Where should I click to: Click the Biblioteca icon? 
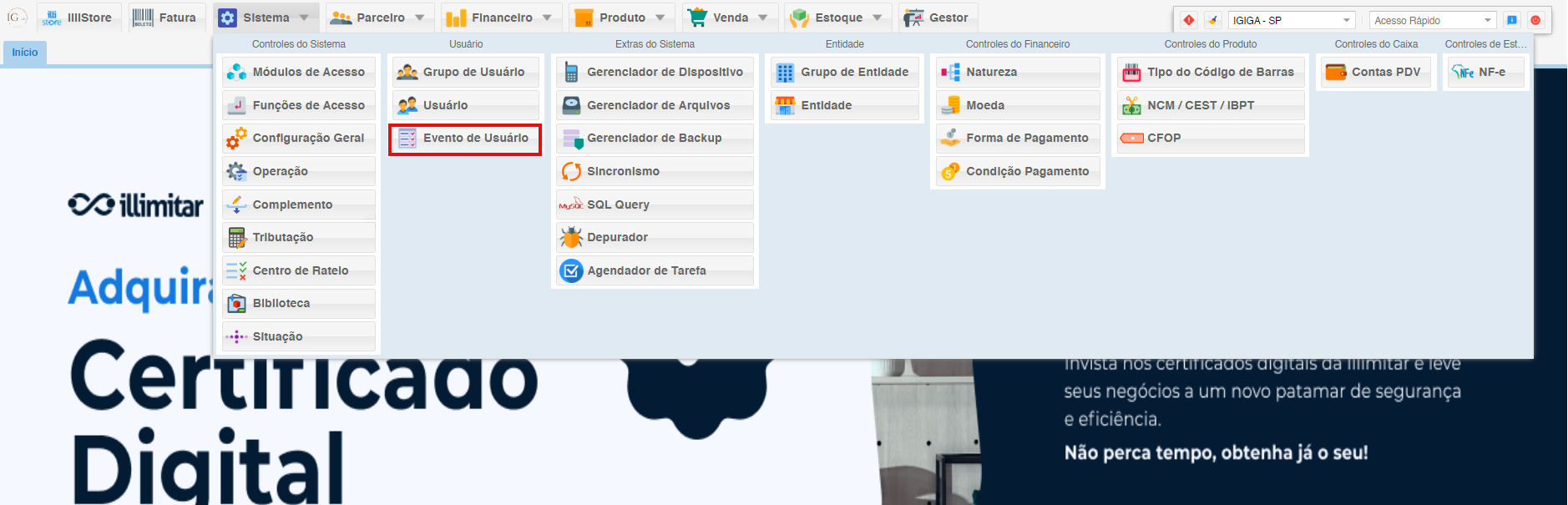[x=237, y=304]
